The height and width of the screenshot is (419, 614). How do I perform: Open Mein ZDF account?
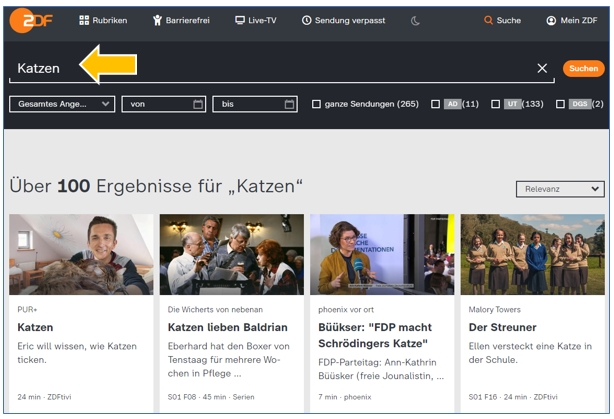(572, 20)
